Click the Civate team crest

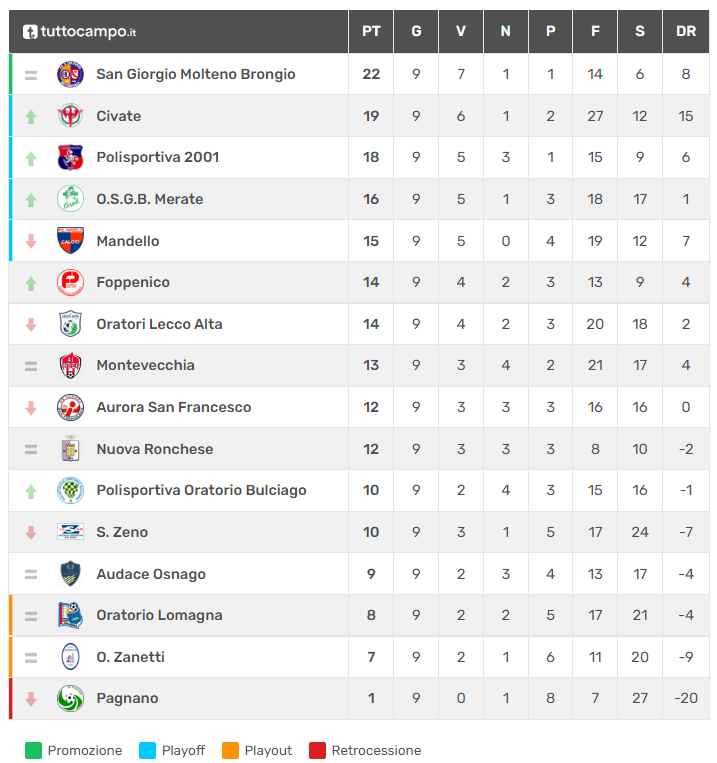[70, 116]
